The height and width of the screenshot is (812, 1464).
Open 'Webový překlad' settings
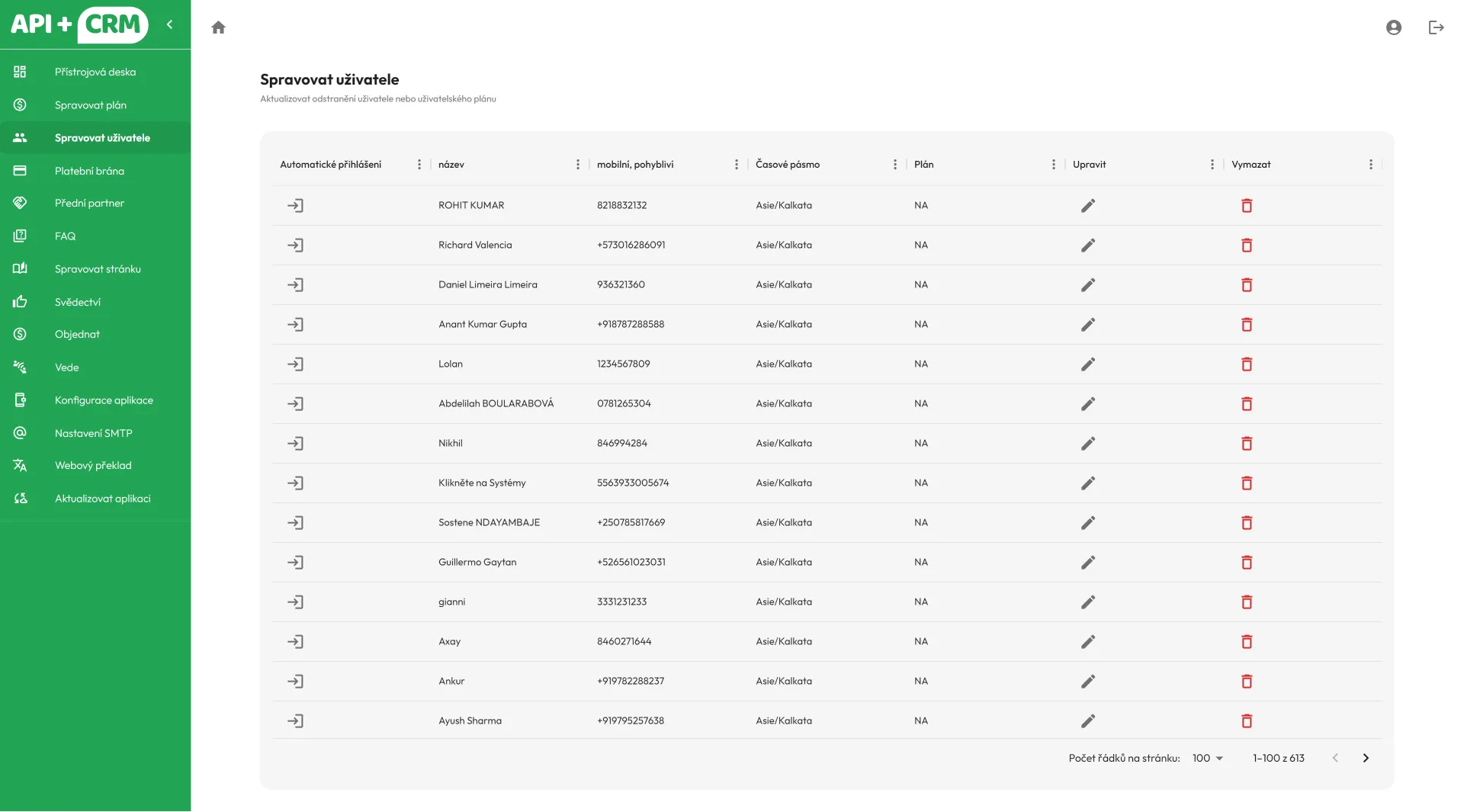pyautogui.click(x=93, y=465)
